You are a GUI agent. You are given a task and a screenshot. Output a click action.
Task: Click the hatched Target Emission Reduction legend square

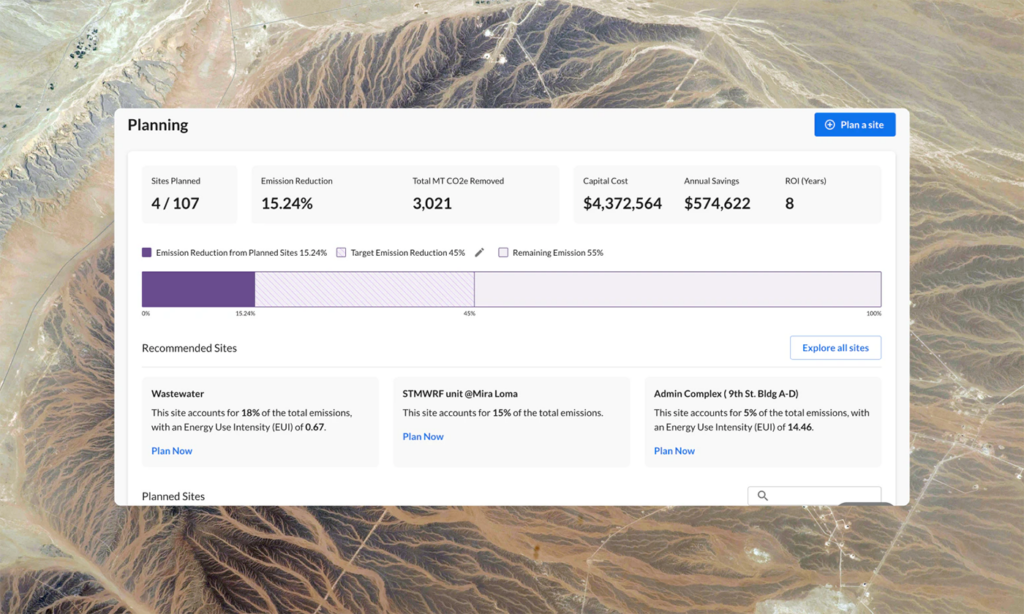click(341, 253)
